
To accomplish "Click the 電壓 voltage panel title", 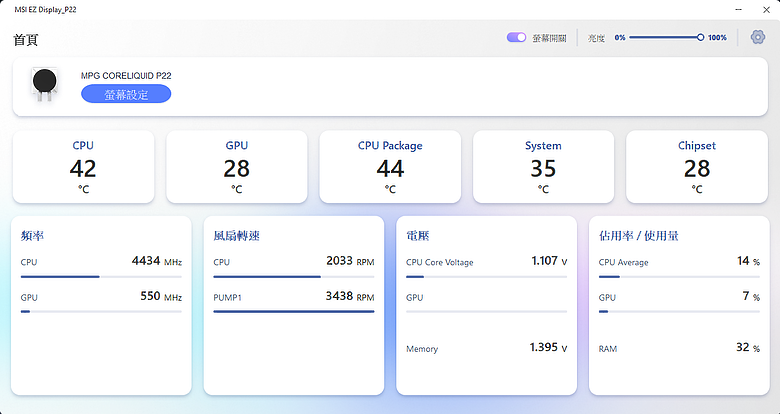I will 418,236.
